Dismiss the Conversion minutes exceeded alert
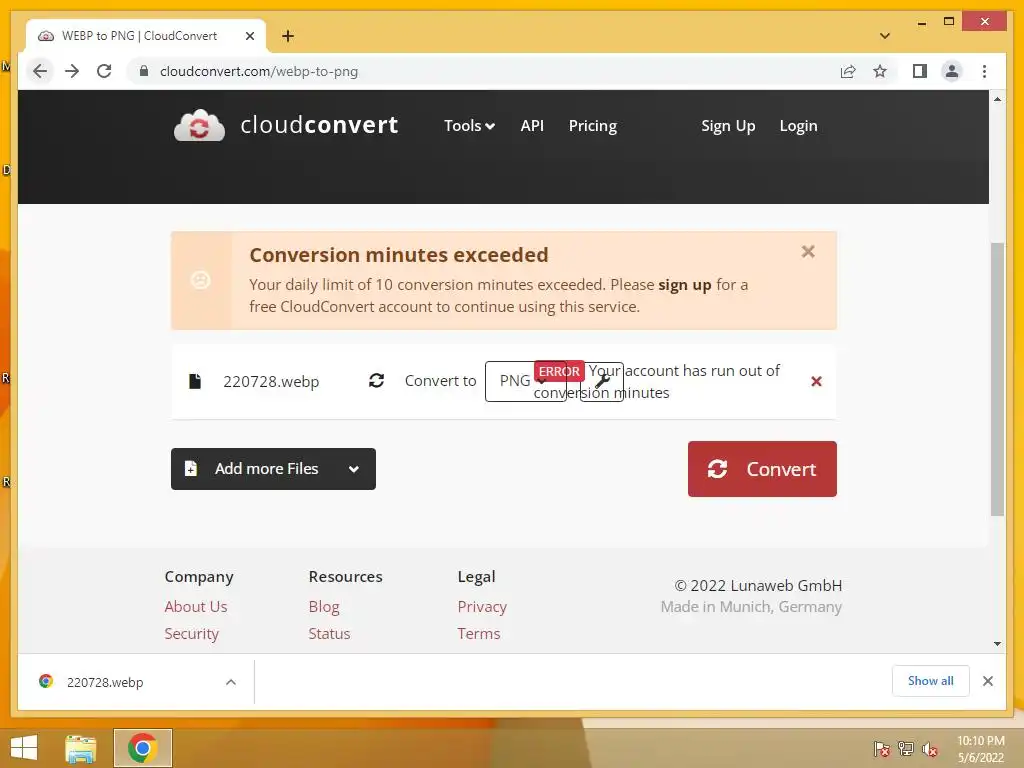Viewport: 1024px width, 768px height. click(x=808, y=251)
